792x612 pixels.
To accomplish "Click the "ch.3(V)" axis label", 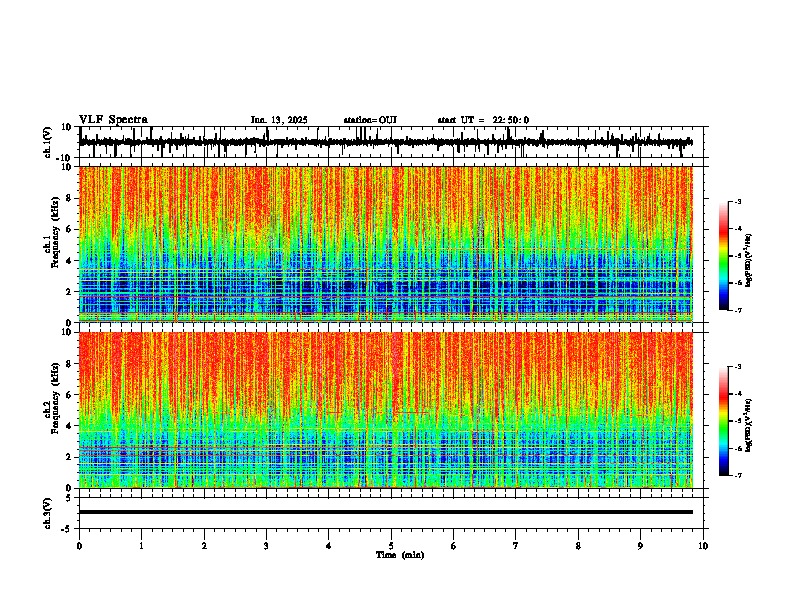I will click(48, 513).
